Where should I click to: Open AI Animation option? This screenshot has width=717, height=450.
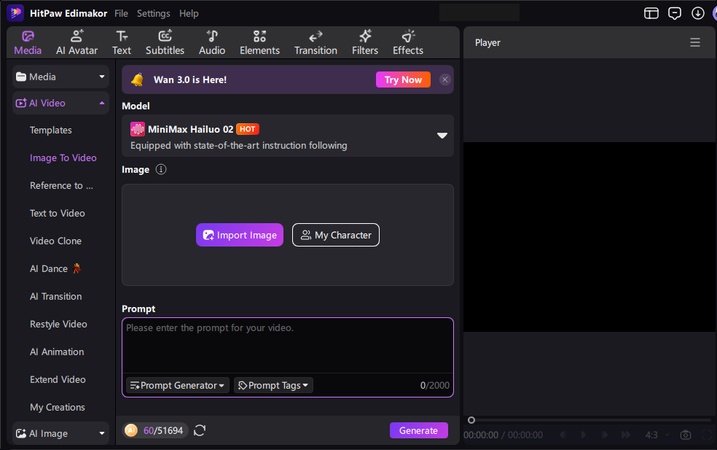pyautogui.click(x=57, y=352)
